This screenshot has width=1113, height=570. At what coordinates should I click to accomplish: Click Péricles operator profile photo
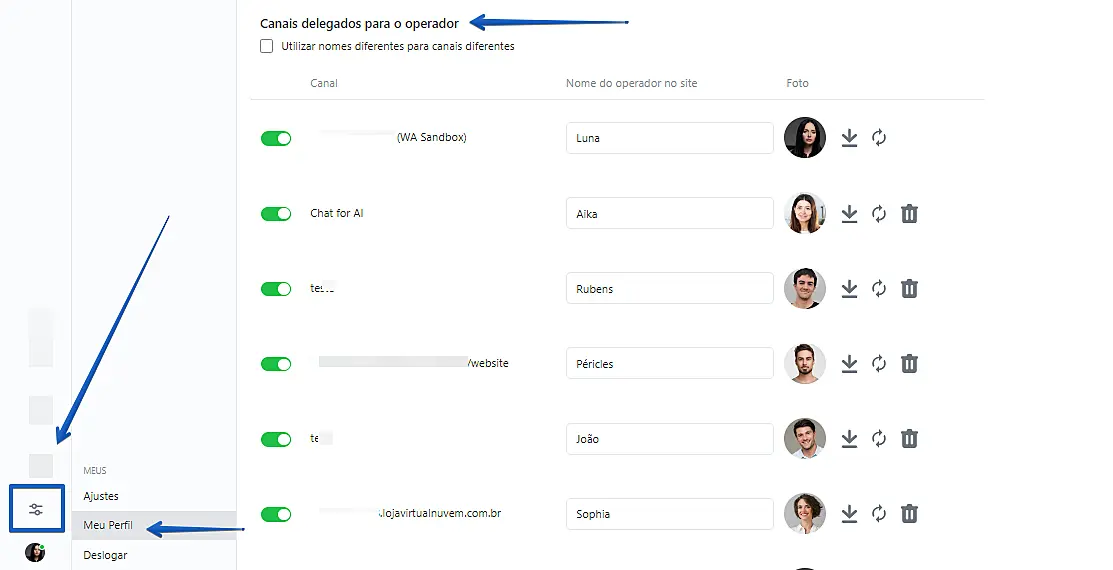(805, 364)
